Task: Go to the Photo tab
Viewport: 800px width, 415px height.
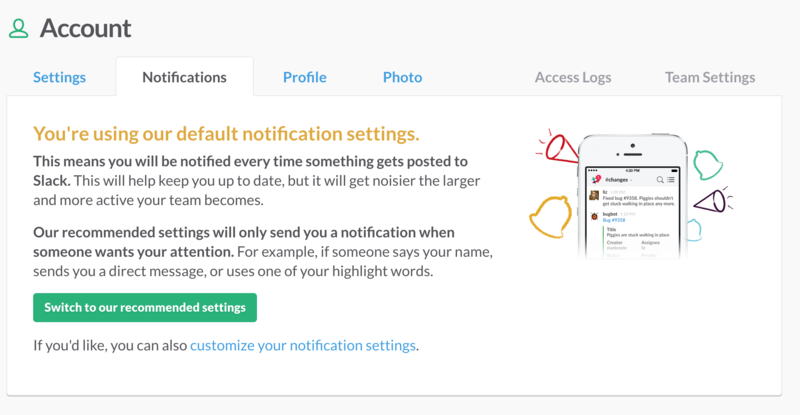Action: [x=403, y=77]
